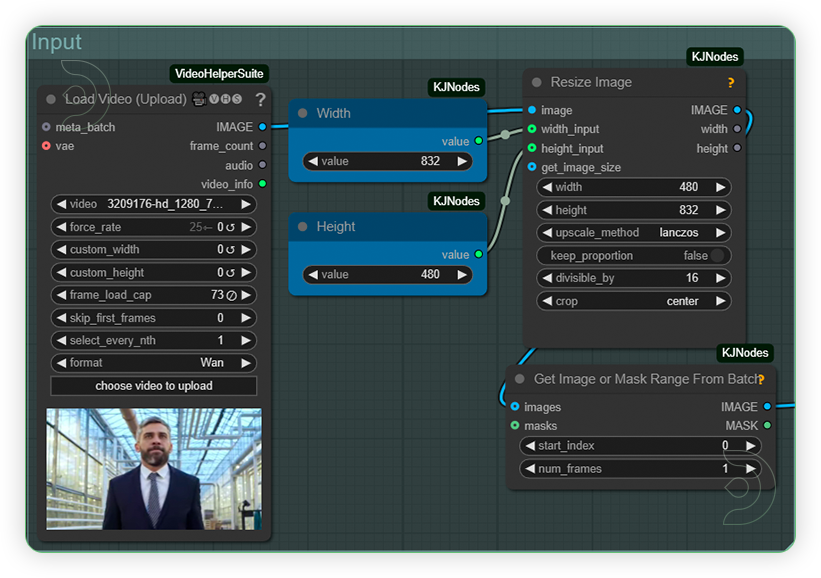Click the IMAGE output dot on Load Video
Image resolution: width=821 pixels, height=578 pixels.
pos(263,127)
